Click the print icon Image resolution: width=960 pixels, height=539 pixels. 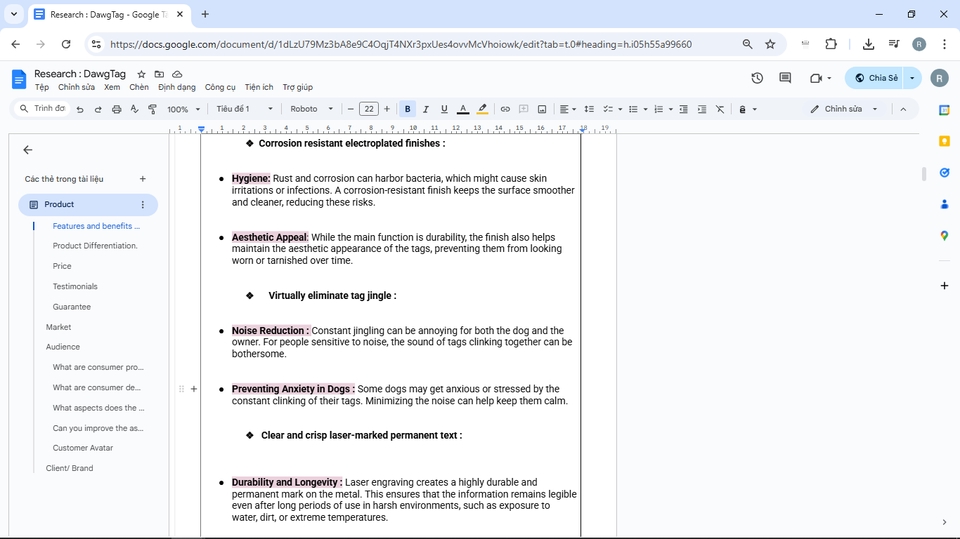(x=116, y=109)
